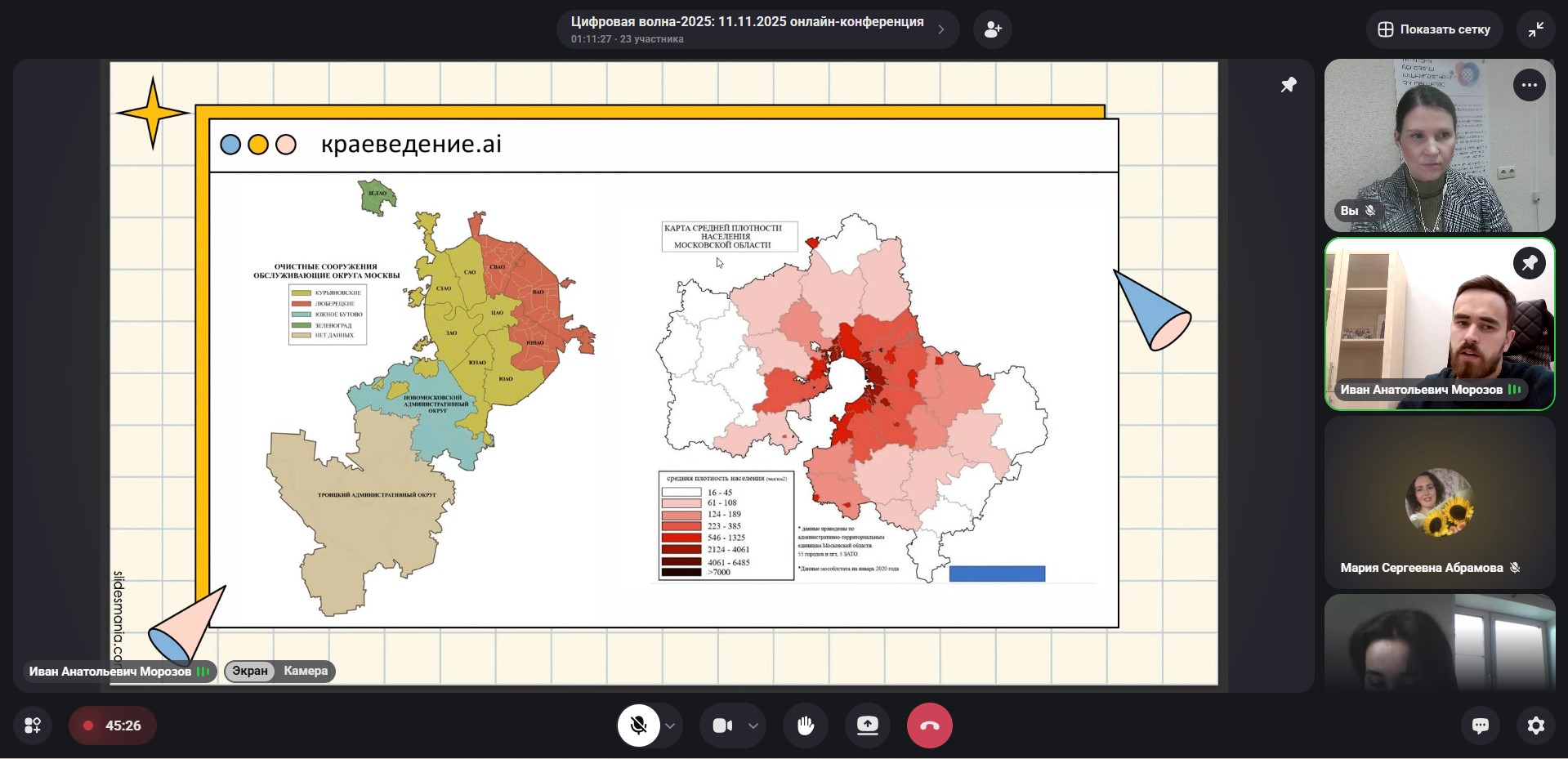Raise hand in the meeting

[806, 726]
